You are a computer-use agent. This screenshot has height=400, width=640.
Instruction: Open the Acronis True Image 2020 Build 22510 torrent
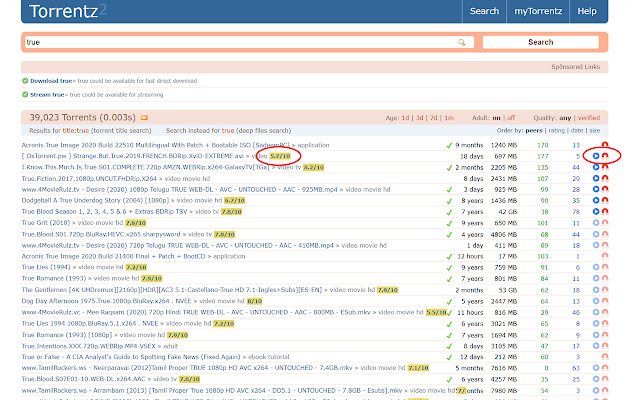tap(155, 145)
